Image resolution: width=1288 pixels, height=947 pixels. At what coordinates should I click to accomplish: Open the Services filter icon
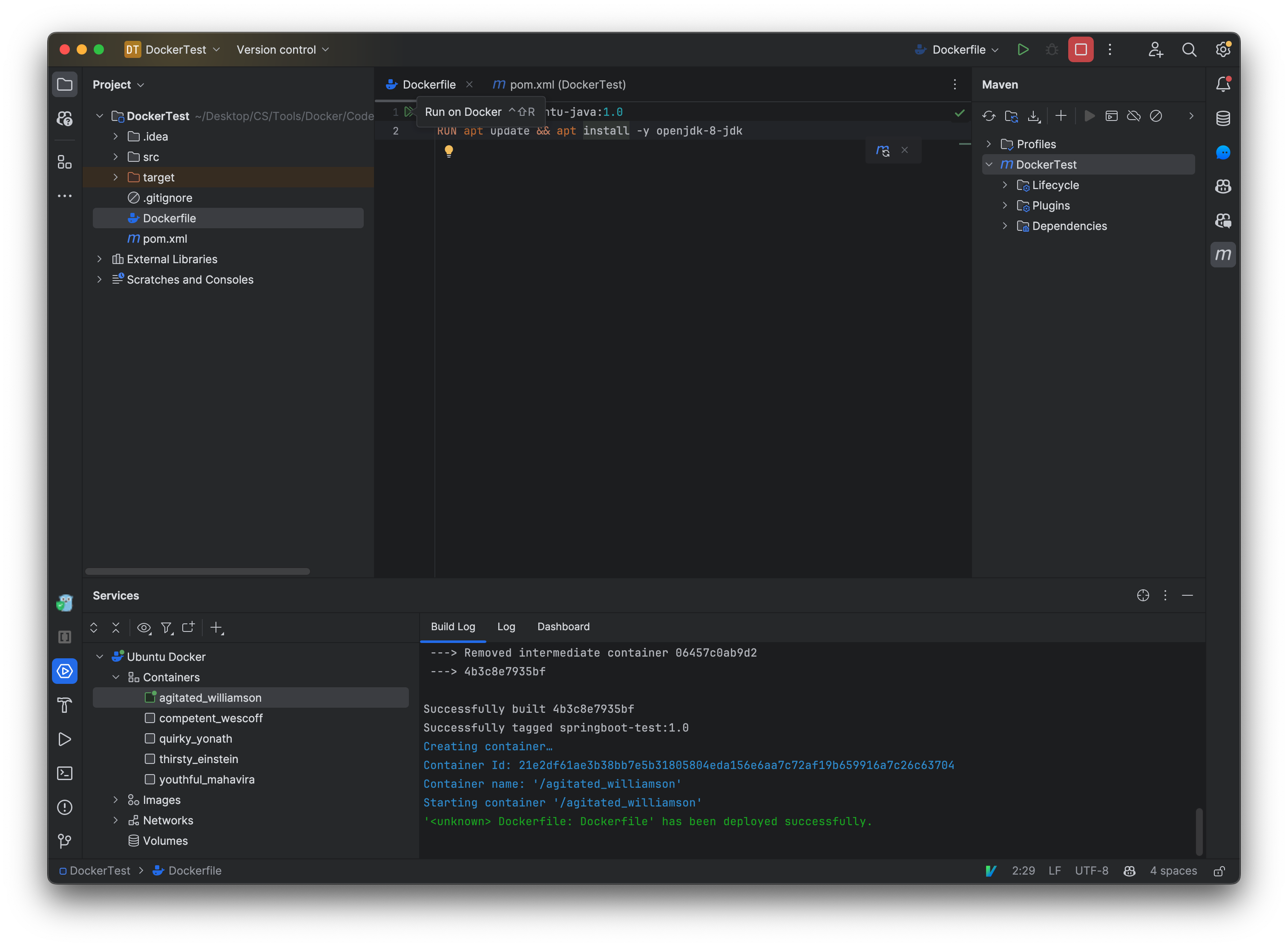tap(166, 628)
